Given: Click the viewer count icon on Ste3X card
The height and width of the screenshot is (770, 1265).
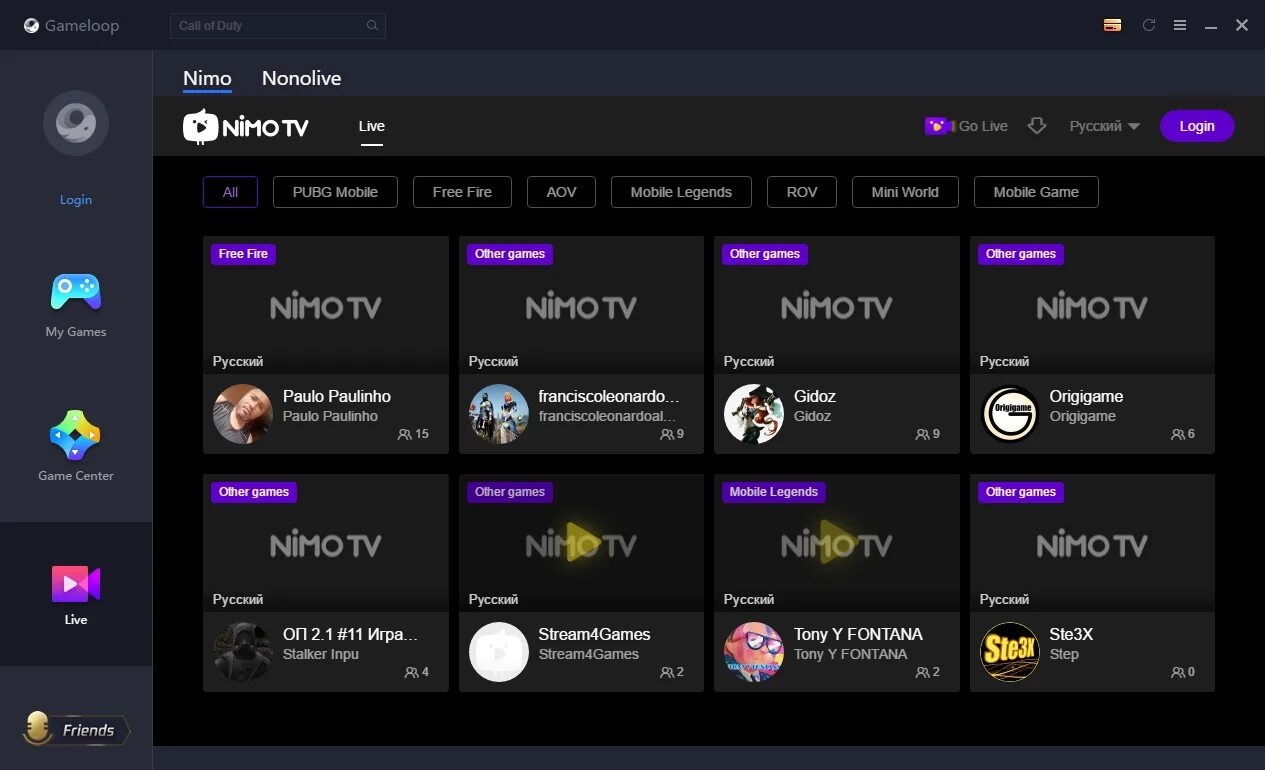Looking at the screenshot, I should pos(1177,673).
